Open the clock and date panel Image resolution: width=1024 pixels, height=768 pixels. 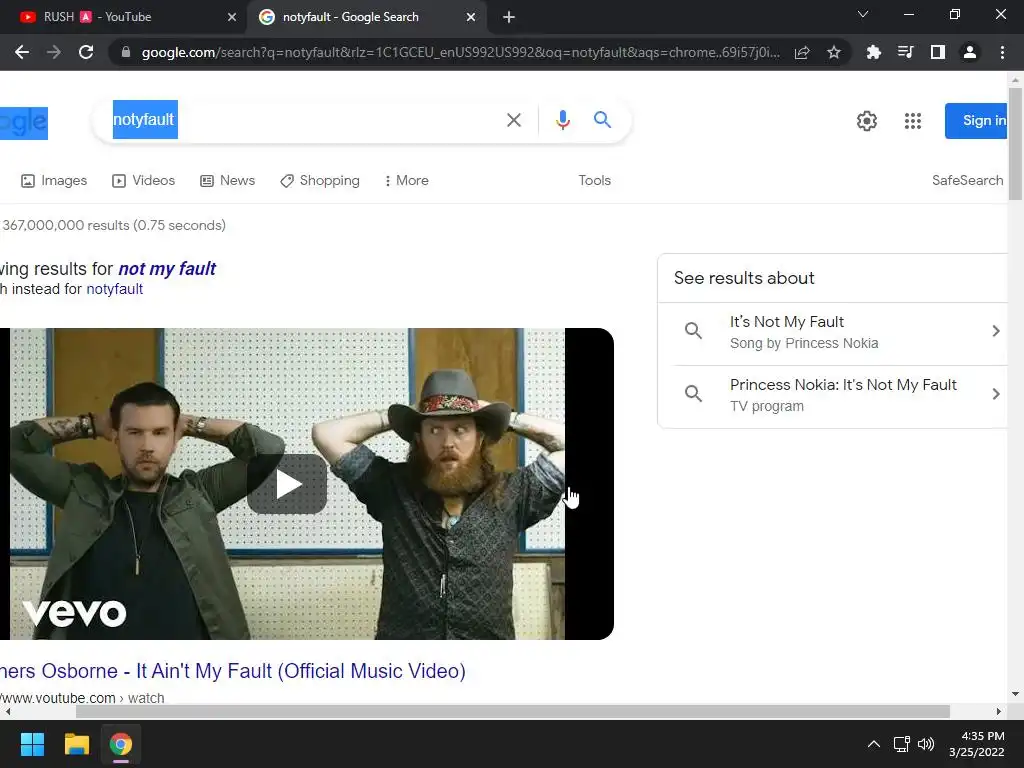click(977, 744)
